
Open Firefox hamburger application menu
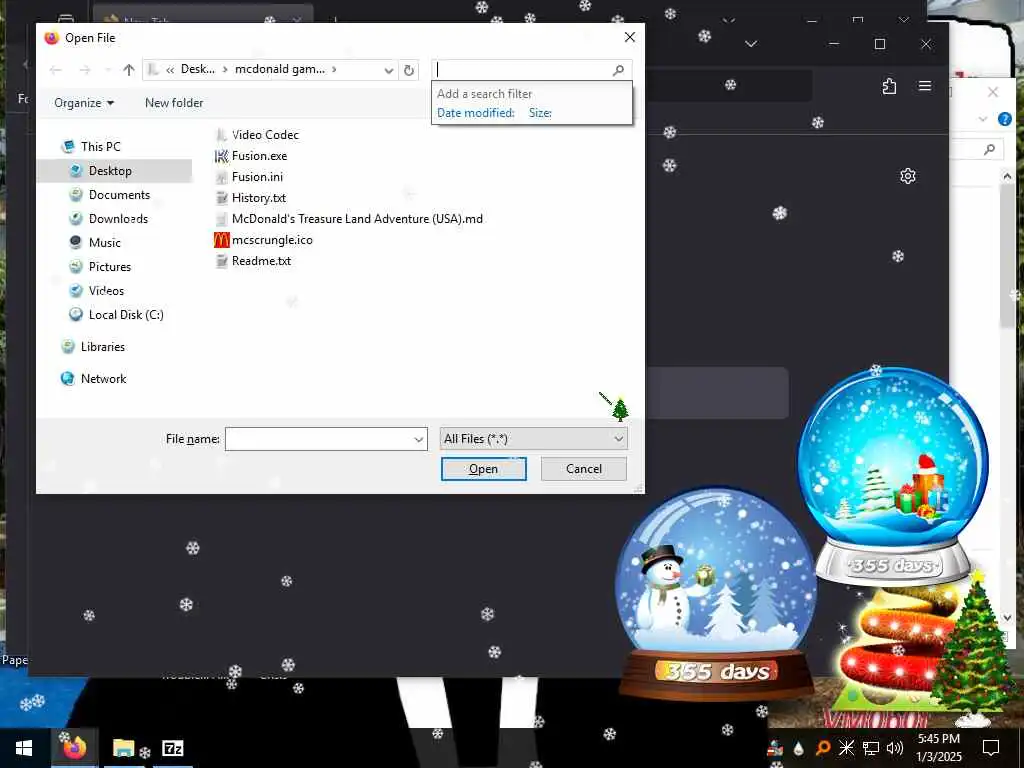(925, 86)
